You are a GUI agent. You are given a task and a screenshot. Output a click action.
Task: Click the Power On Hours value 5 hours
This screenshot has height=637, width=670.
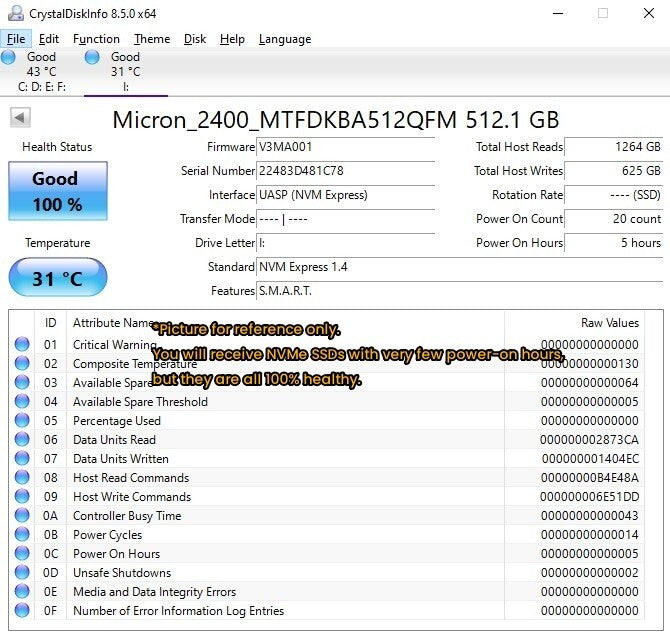(613, 243)
